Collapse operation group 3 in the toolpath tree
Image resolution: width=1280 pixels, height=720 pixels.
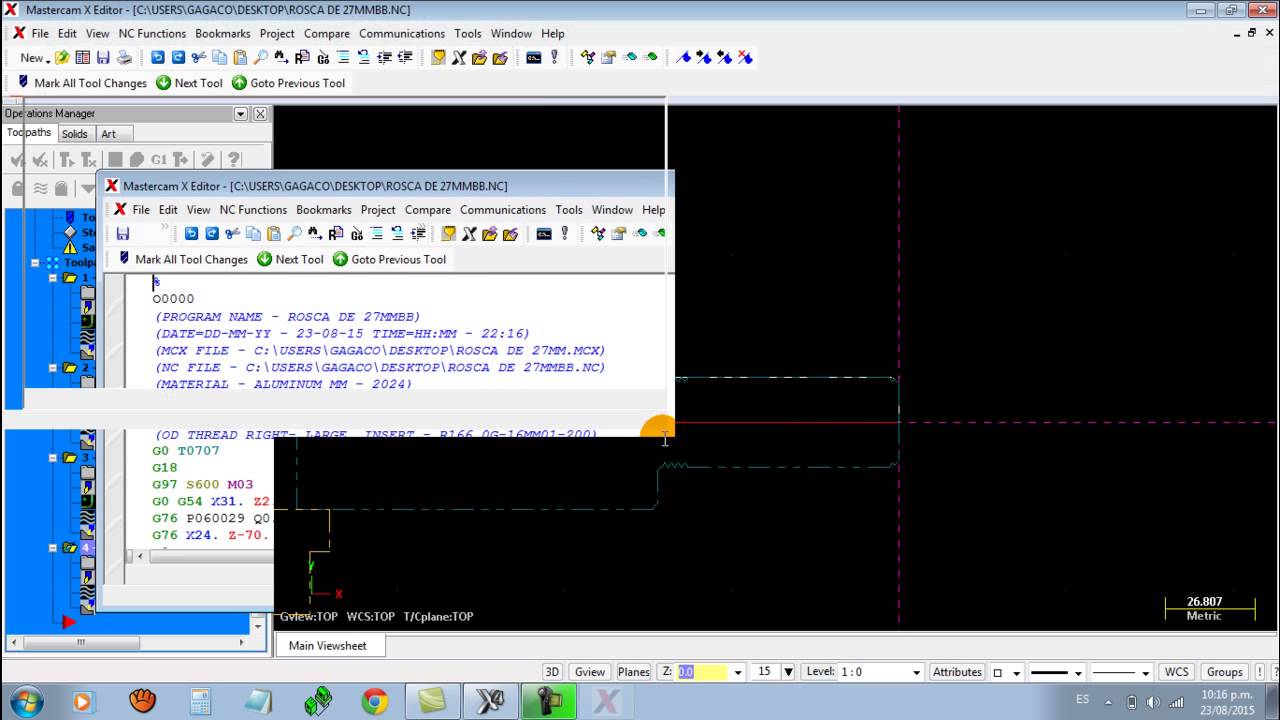[54, 458]
